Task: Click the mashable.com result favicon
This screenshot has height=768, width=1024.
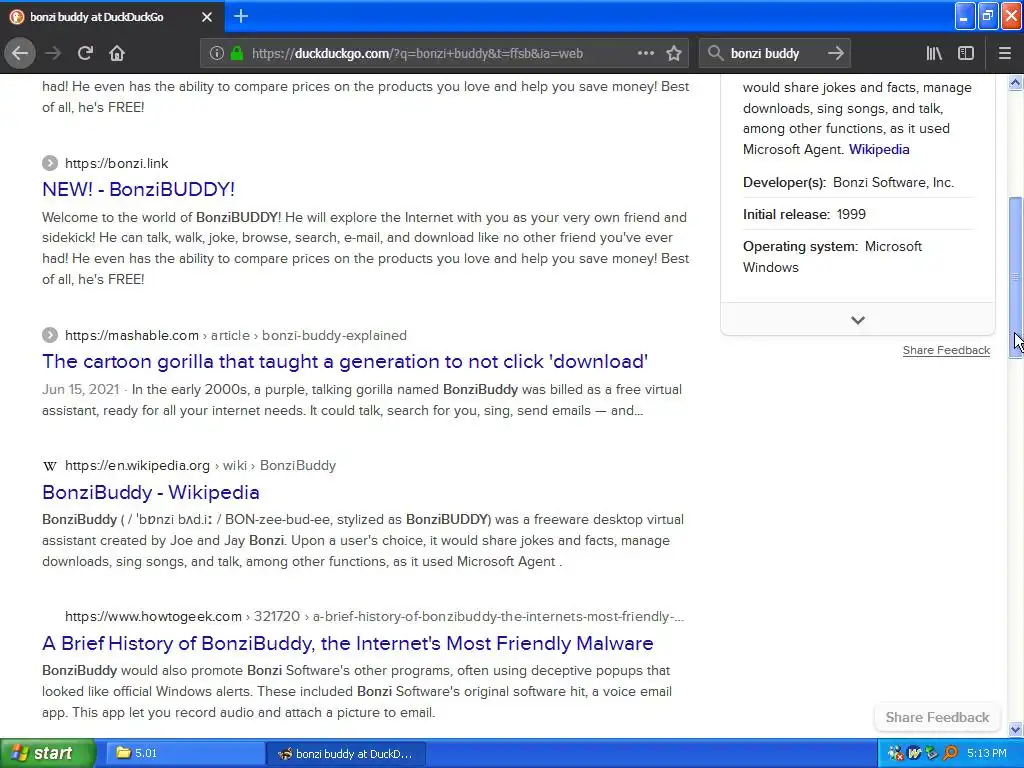Action: pyautogui.click(x=50, y=335)
